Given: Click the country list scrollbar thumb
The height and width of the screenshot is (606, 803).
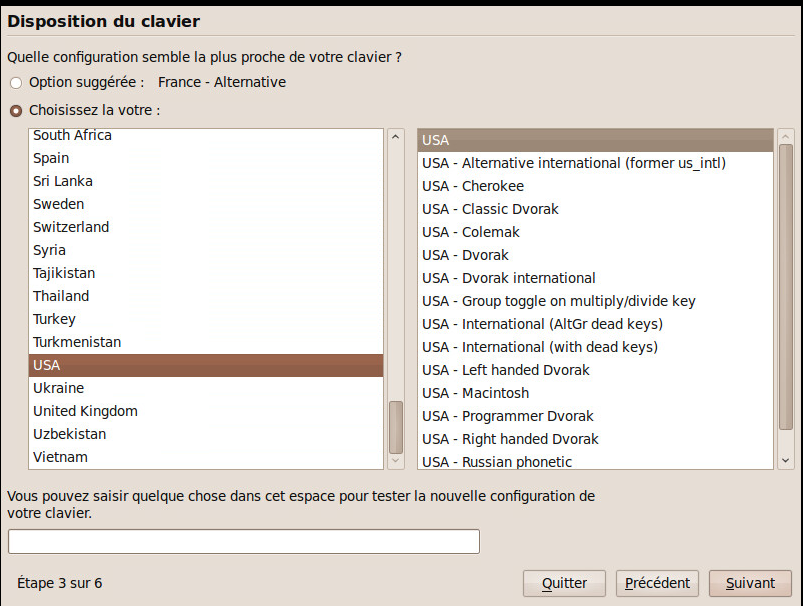Looking at the screenshot, I should click(x=396, y=427).
